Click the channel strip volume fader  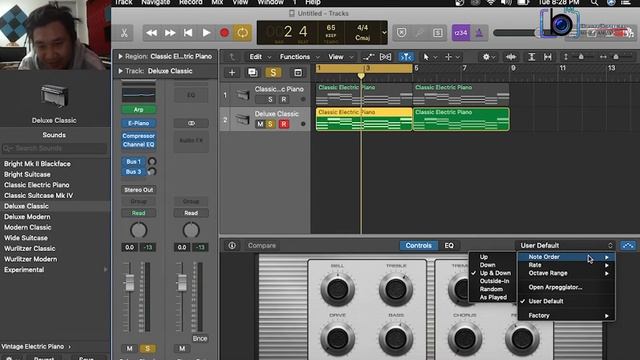pyautogui.click(x=129, y=282)
